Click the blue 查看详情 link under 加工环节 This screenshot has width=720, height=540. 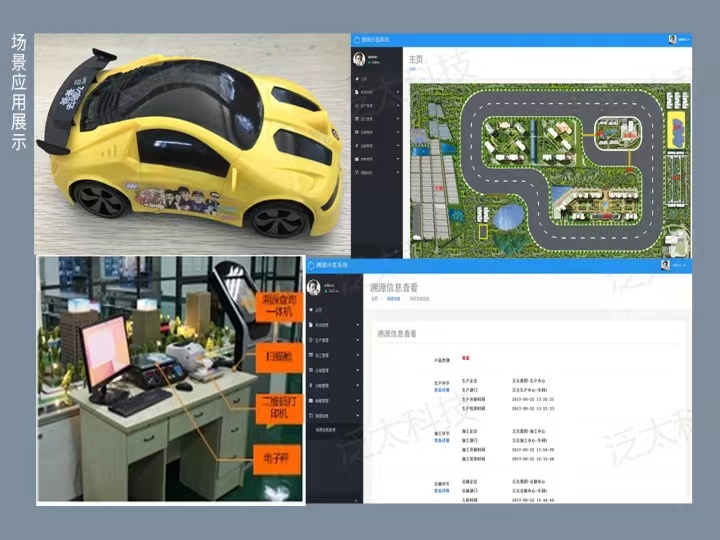click(442, 438)
